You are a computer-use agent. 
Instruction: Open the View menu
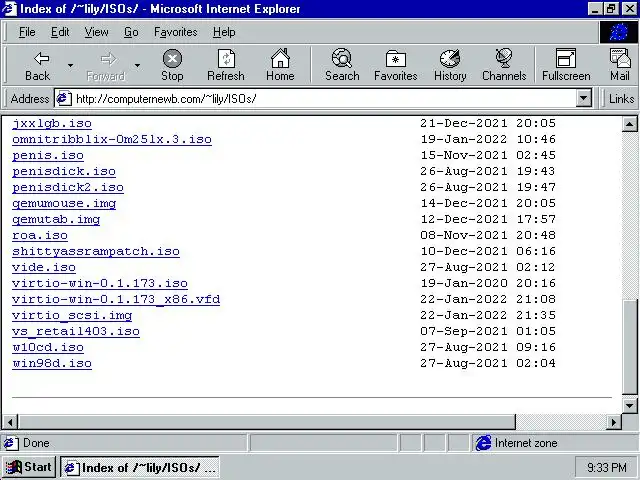tap(96, 32)
